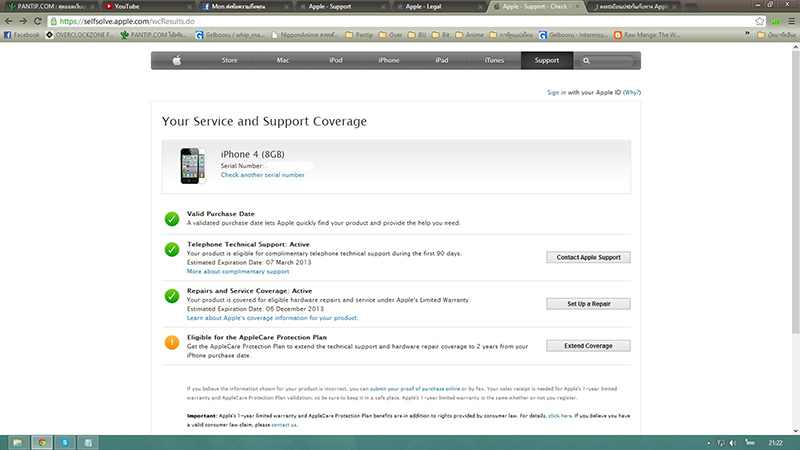Open the PANTIP.COM bookmark in bookmarks bar
The image size is (800, 450).
pyautogui.click(x=154, y=35)
